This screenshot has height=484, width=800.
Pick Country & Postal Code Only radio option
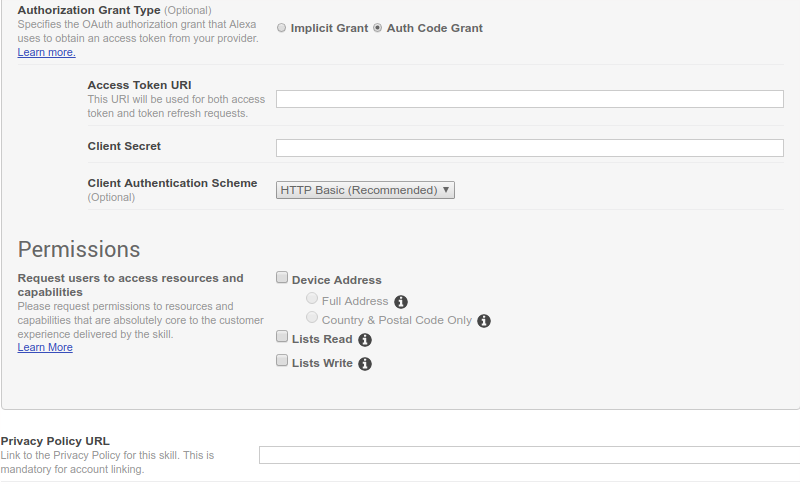(312, 318)
